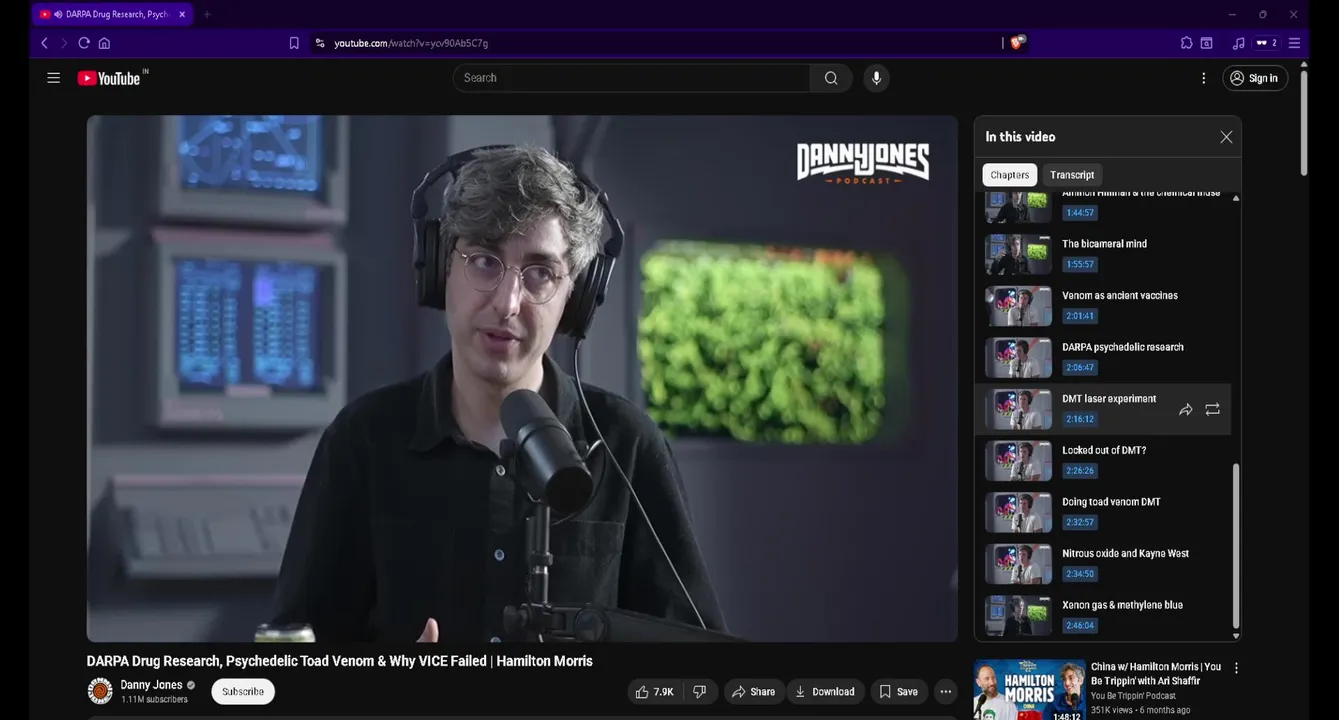The image size is (1339, 720).
Task: Save the video to a playlist
Action: 898,692
